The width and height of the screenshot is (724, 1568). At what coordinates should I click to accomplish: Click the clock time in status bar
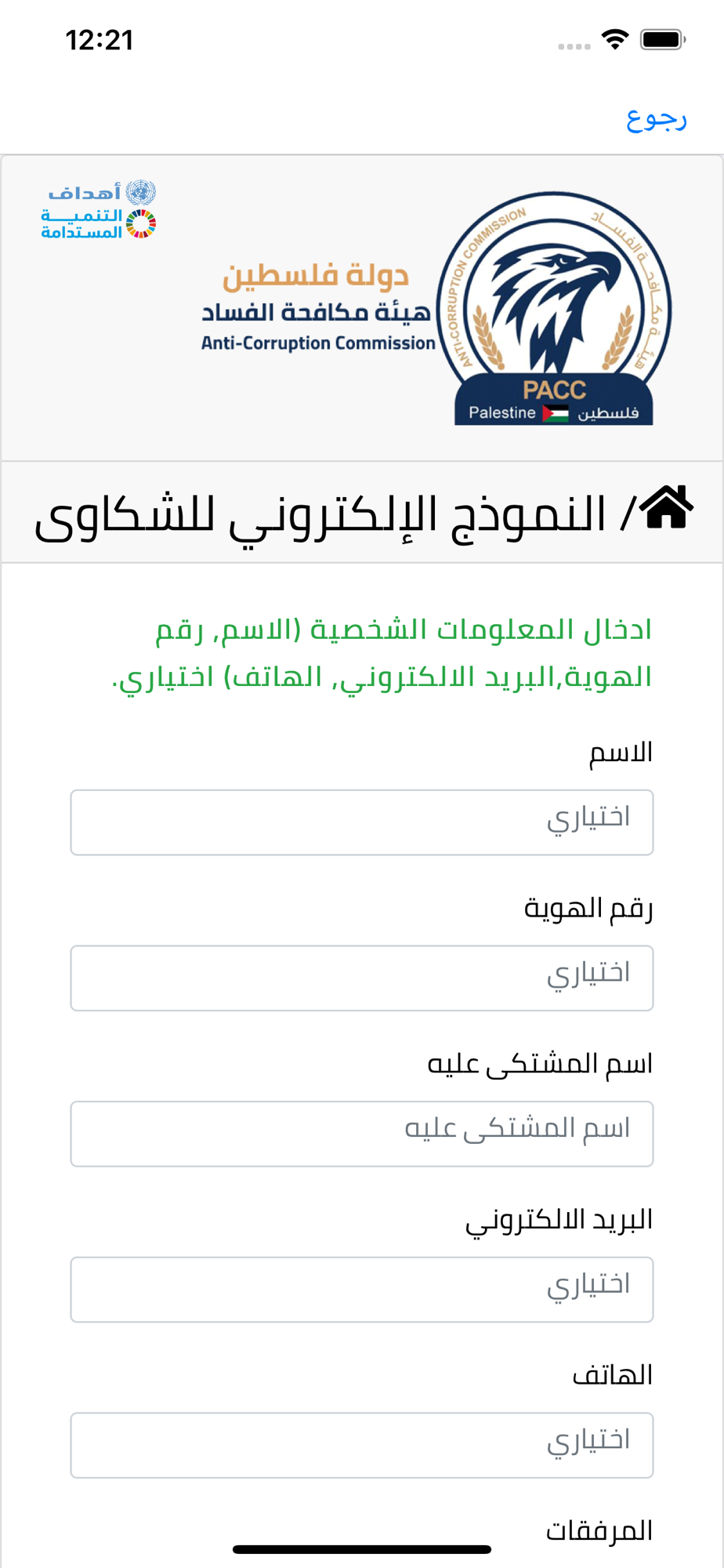pos(100,40)
